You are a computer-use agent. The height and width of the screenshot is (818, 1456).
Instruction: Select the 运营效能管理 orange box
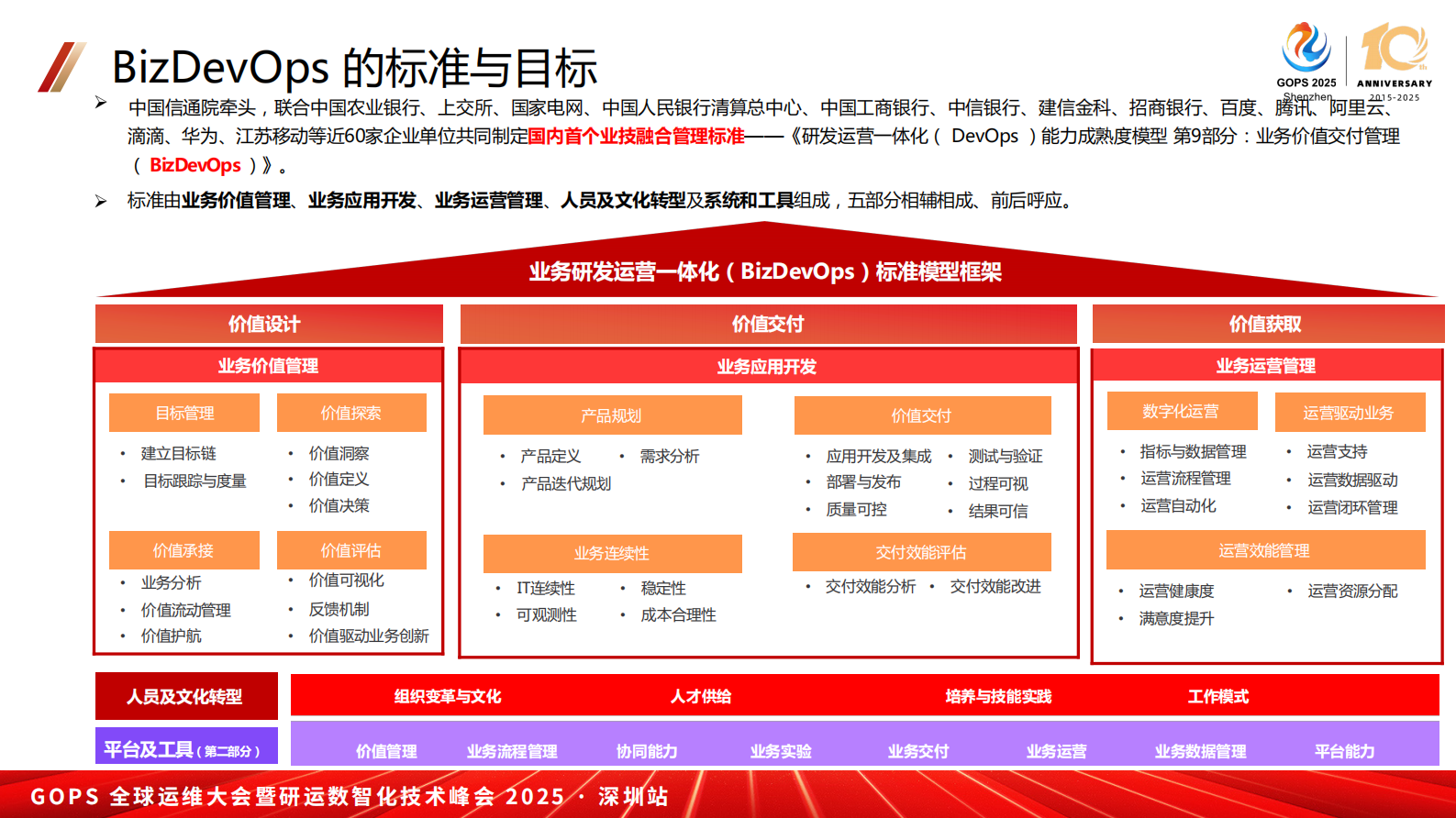pyautogui.click(x=1265, y=550)
